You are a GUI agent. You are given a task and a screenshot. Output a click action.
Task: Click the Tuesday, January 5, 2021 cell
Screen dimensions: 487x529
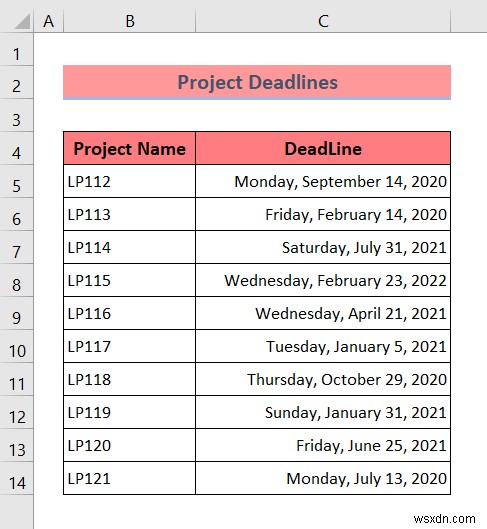point(323,346)
